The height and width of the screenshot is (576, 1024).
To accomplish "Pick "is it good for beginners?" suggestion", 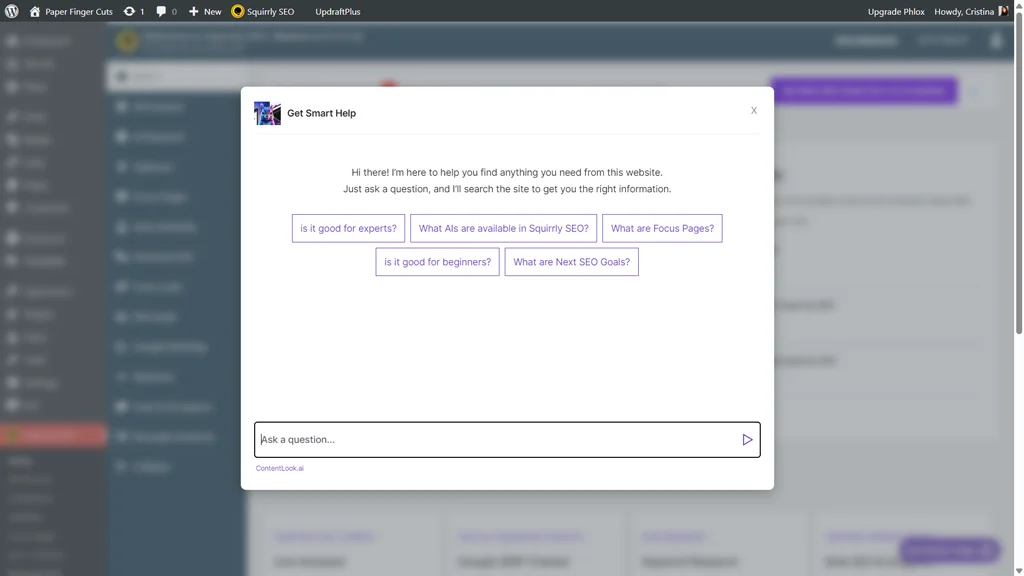I will point(437,262).
